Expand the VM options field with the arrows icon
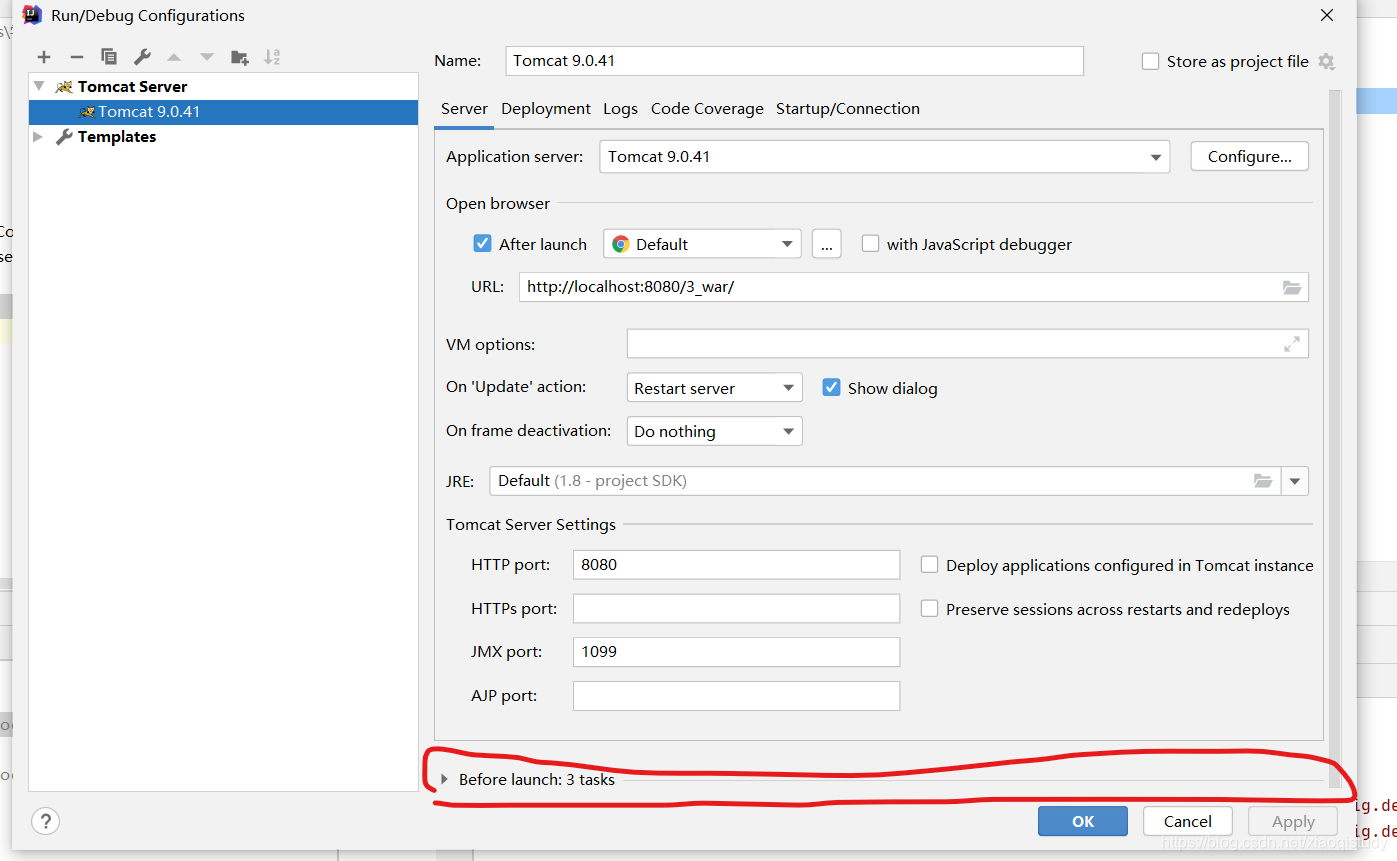 1292,344
